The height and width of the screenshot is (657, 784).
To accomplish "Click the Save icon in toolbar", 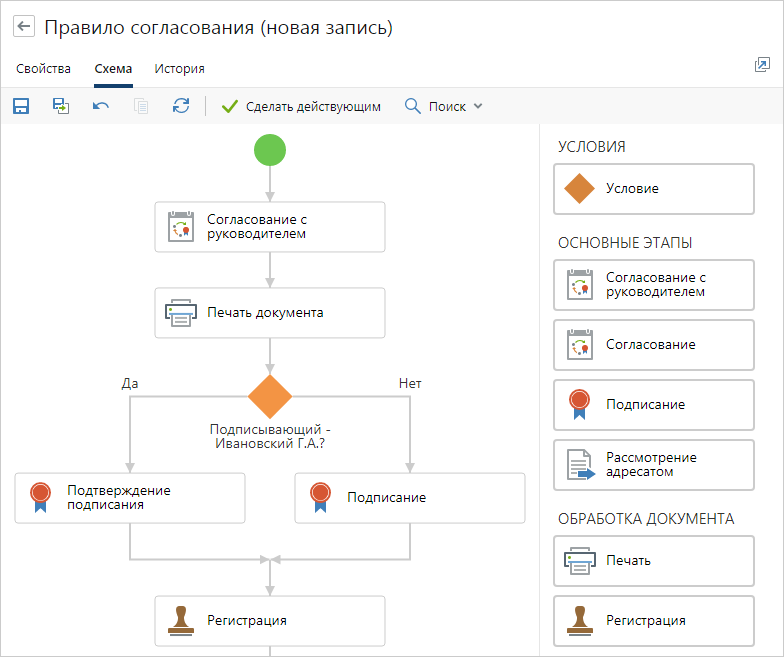I will tap(21, 106).
